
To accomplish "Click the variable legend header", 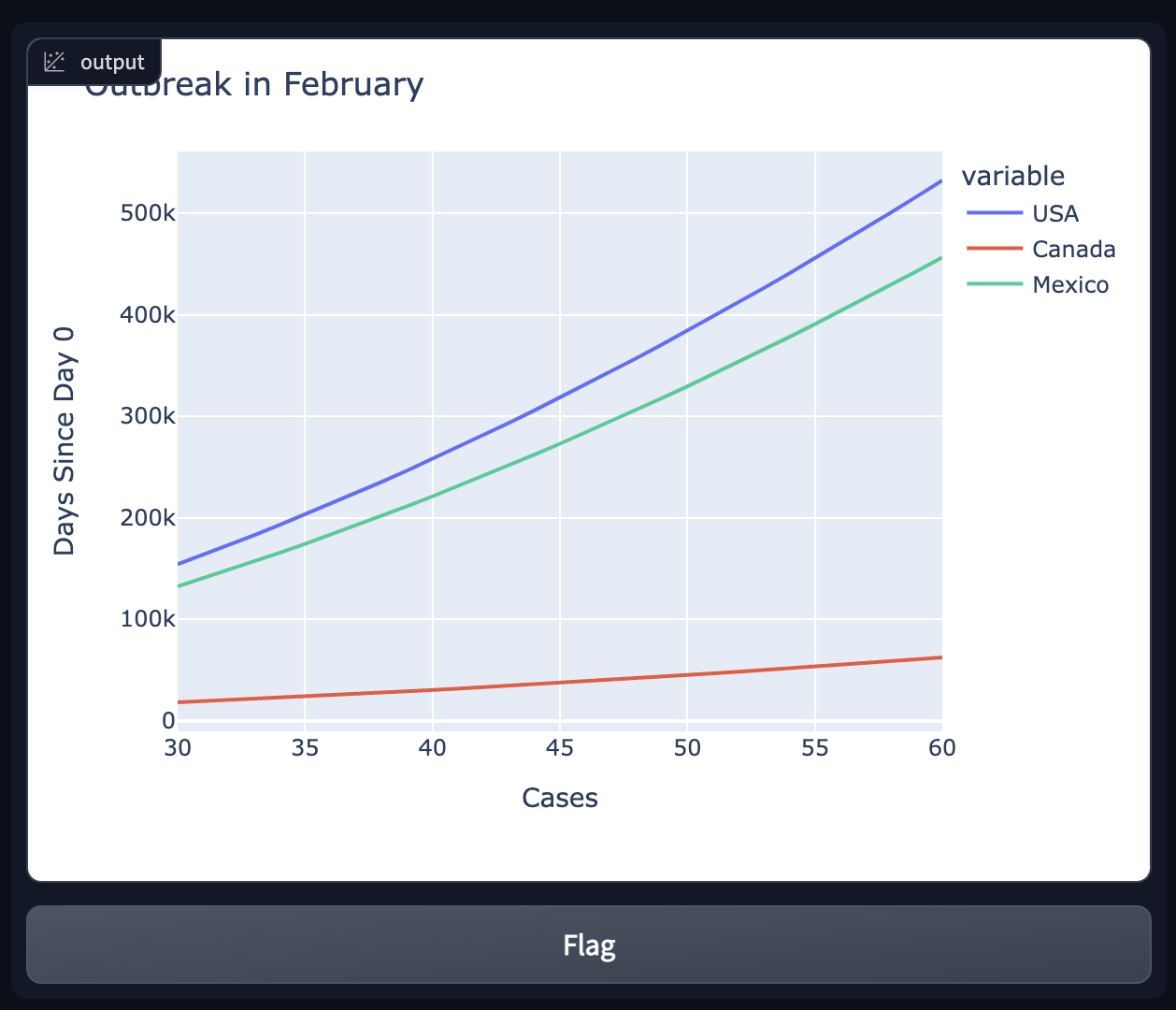I will (1012, 176).
